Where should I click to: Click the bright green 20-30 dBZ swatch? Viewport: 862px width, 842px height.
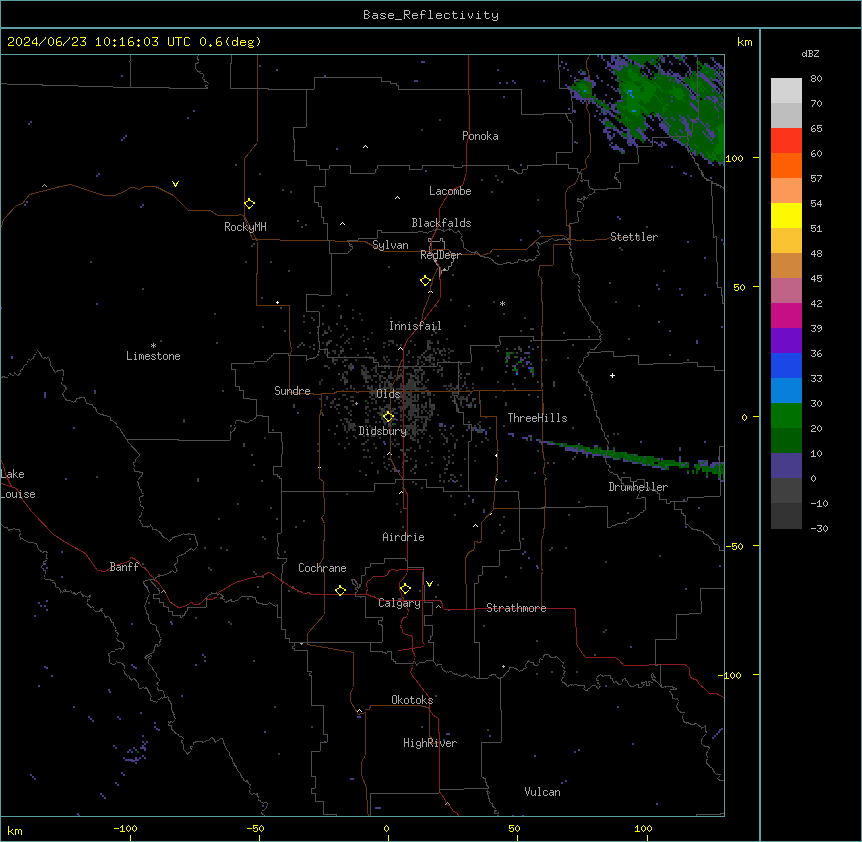(786, 416)
